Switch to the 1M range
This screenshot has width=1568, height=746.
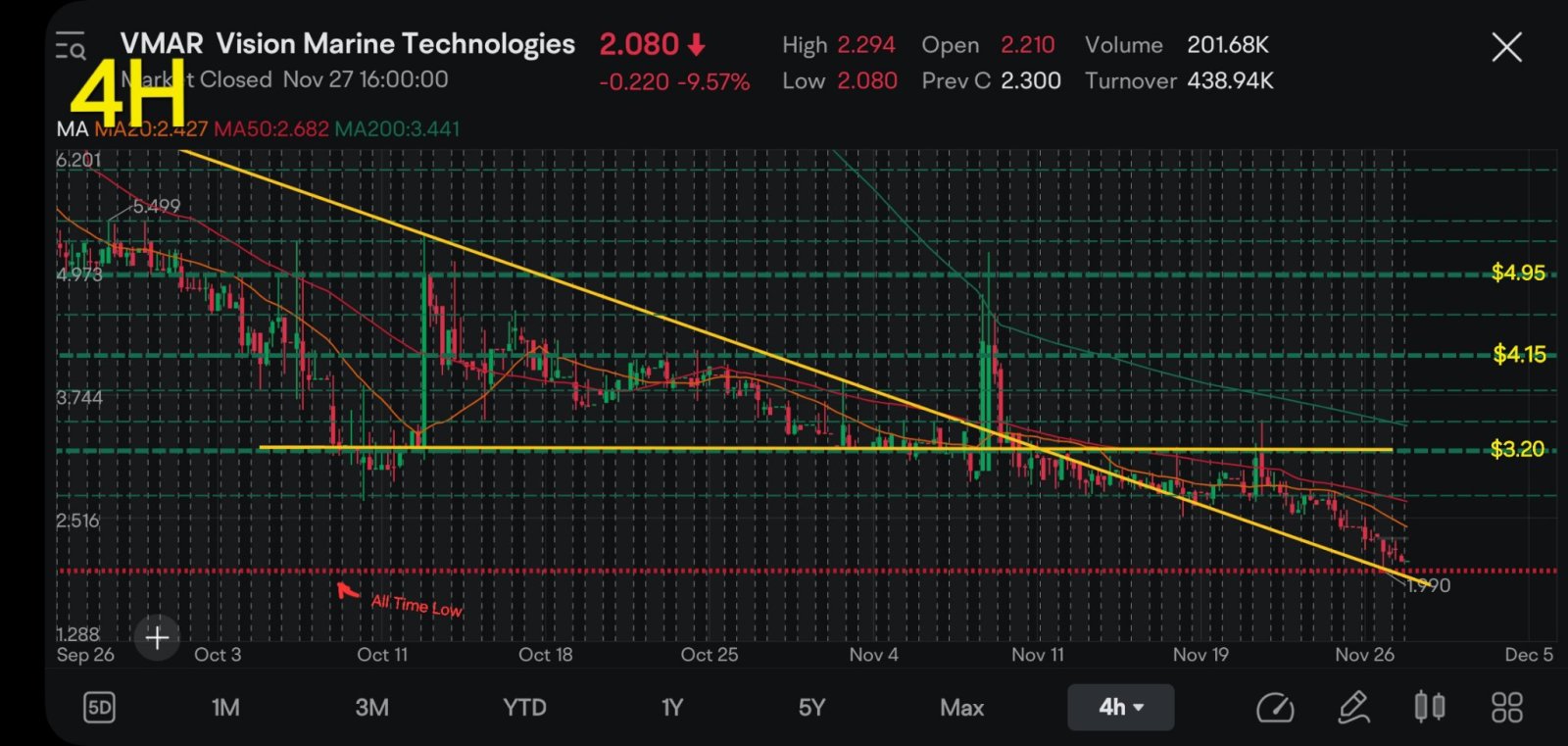click(225, 707)
